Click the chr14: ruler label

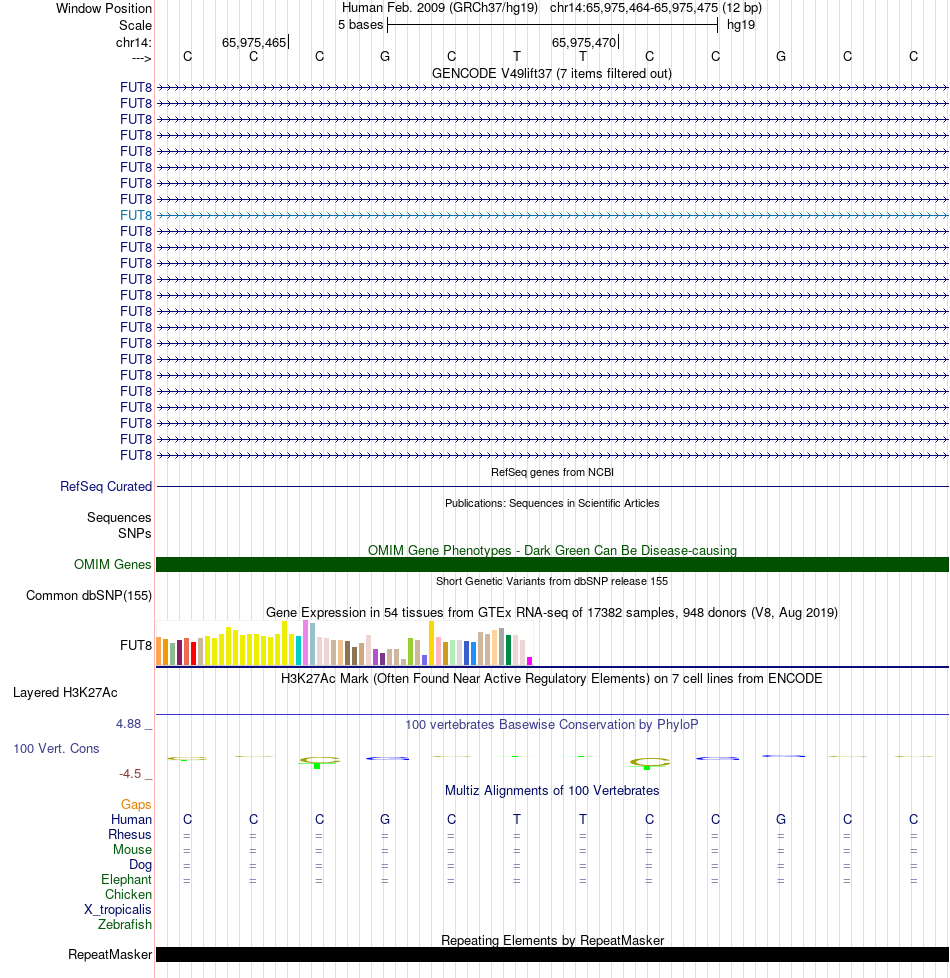(x=133, y=42)
